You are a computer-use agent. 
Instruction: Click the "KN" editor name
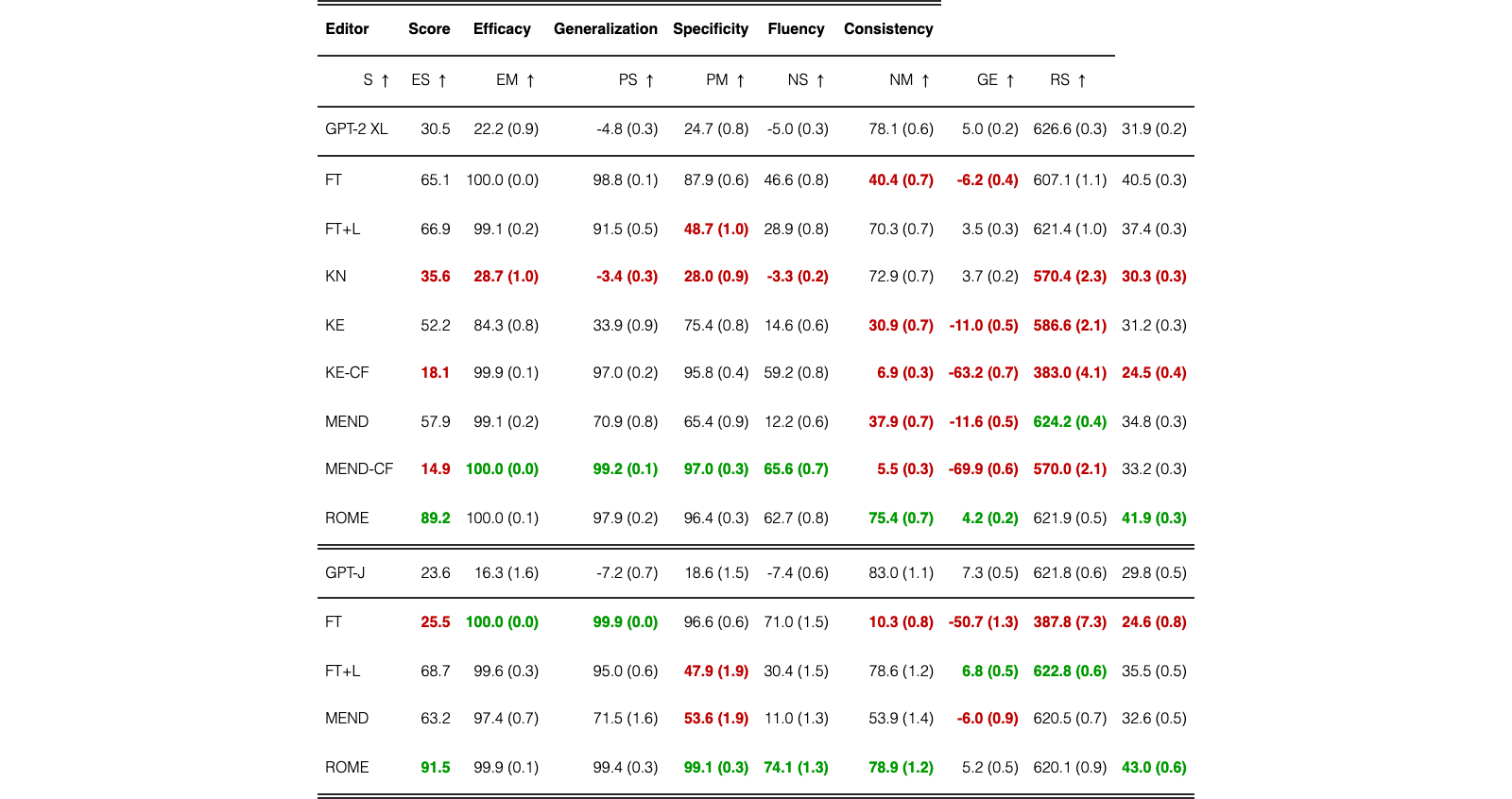[335, 277]
